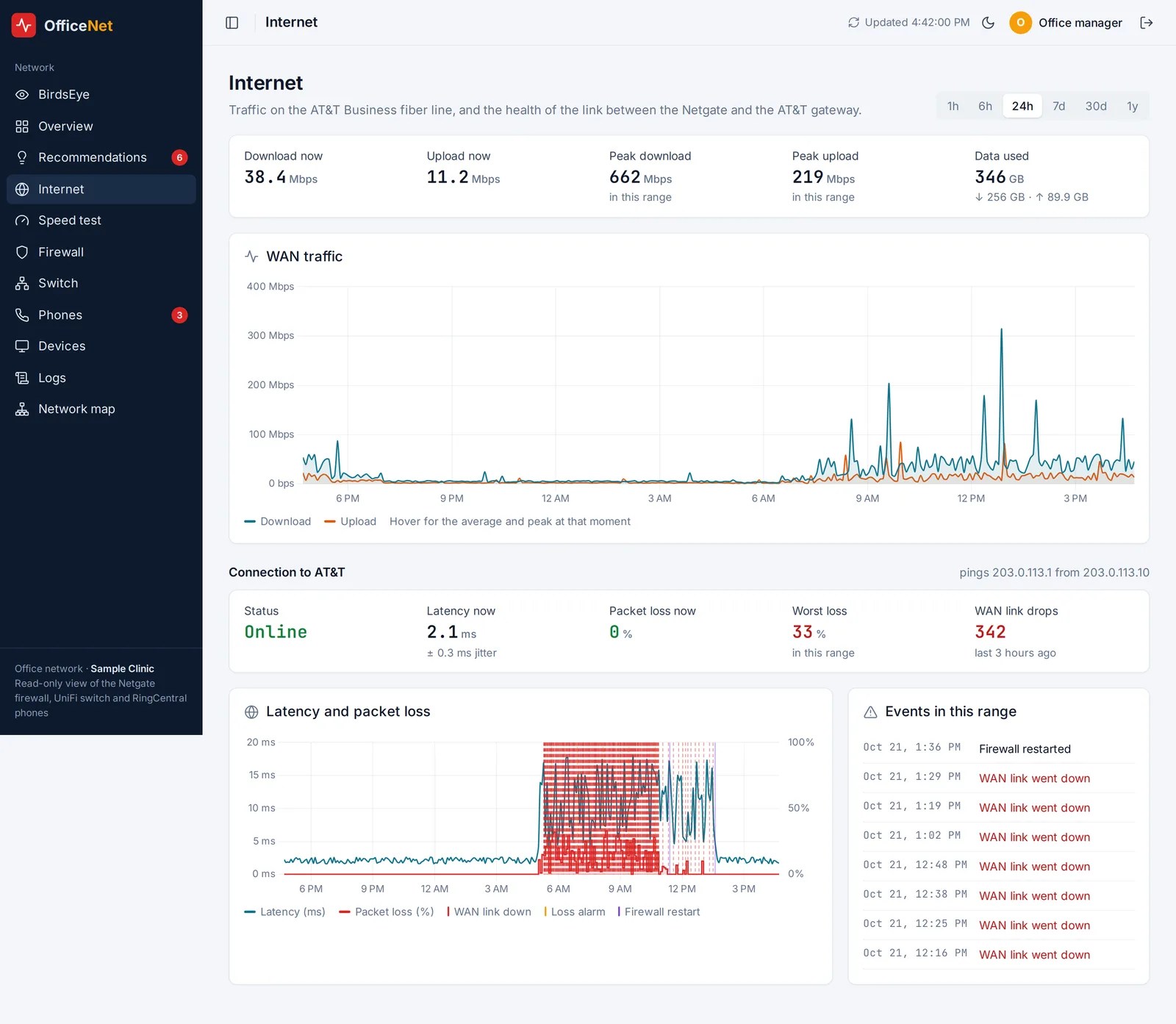Click the Phones handset icon

coord(22,315)
